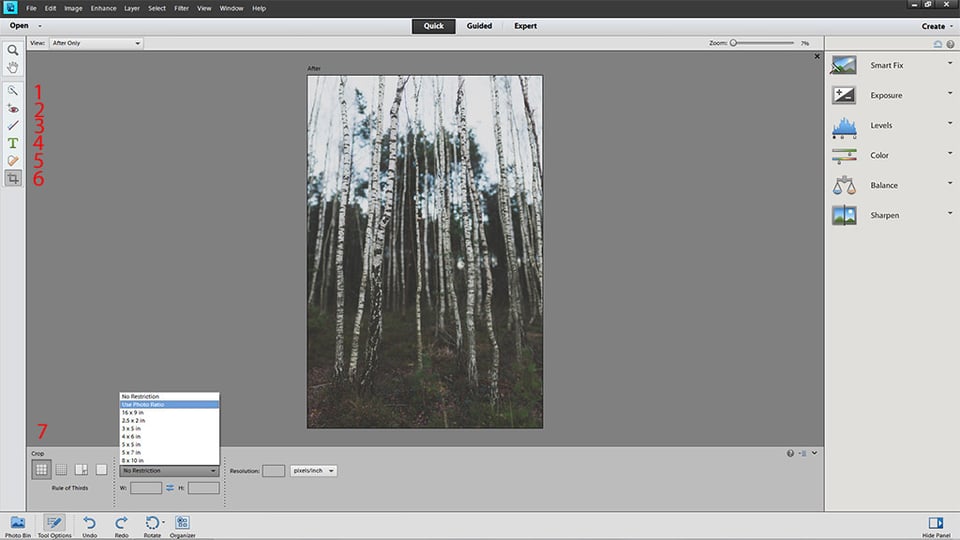Click the Exposure adjustment icon
Image resolution: width=960 pixels, height=540 pixels.
point(844,95)
